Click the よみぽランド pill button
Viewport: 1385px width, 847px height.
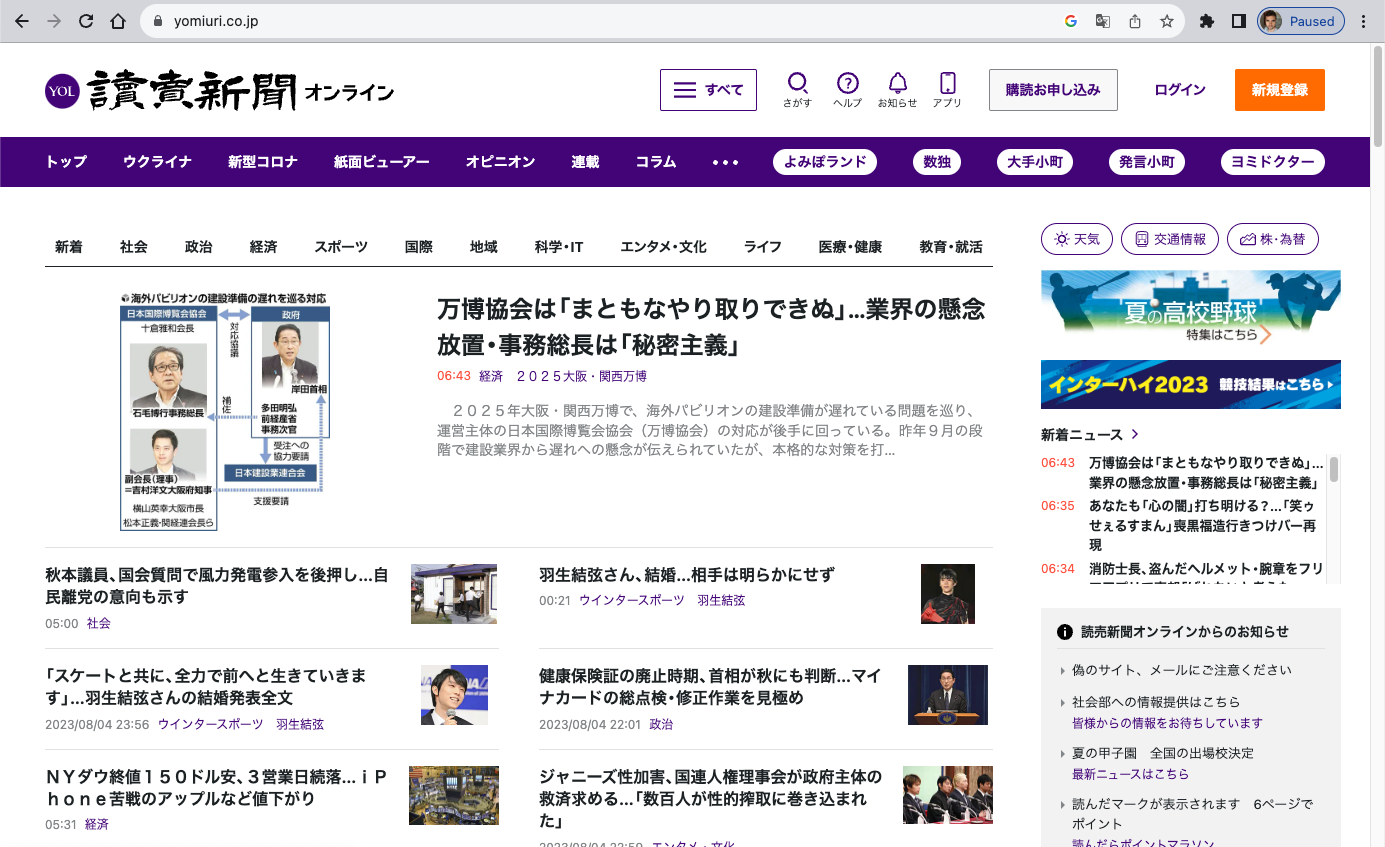[x=825, y=162]
